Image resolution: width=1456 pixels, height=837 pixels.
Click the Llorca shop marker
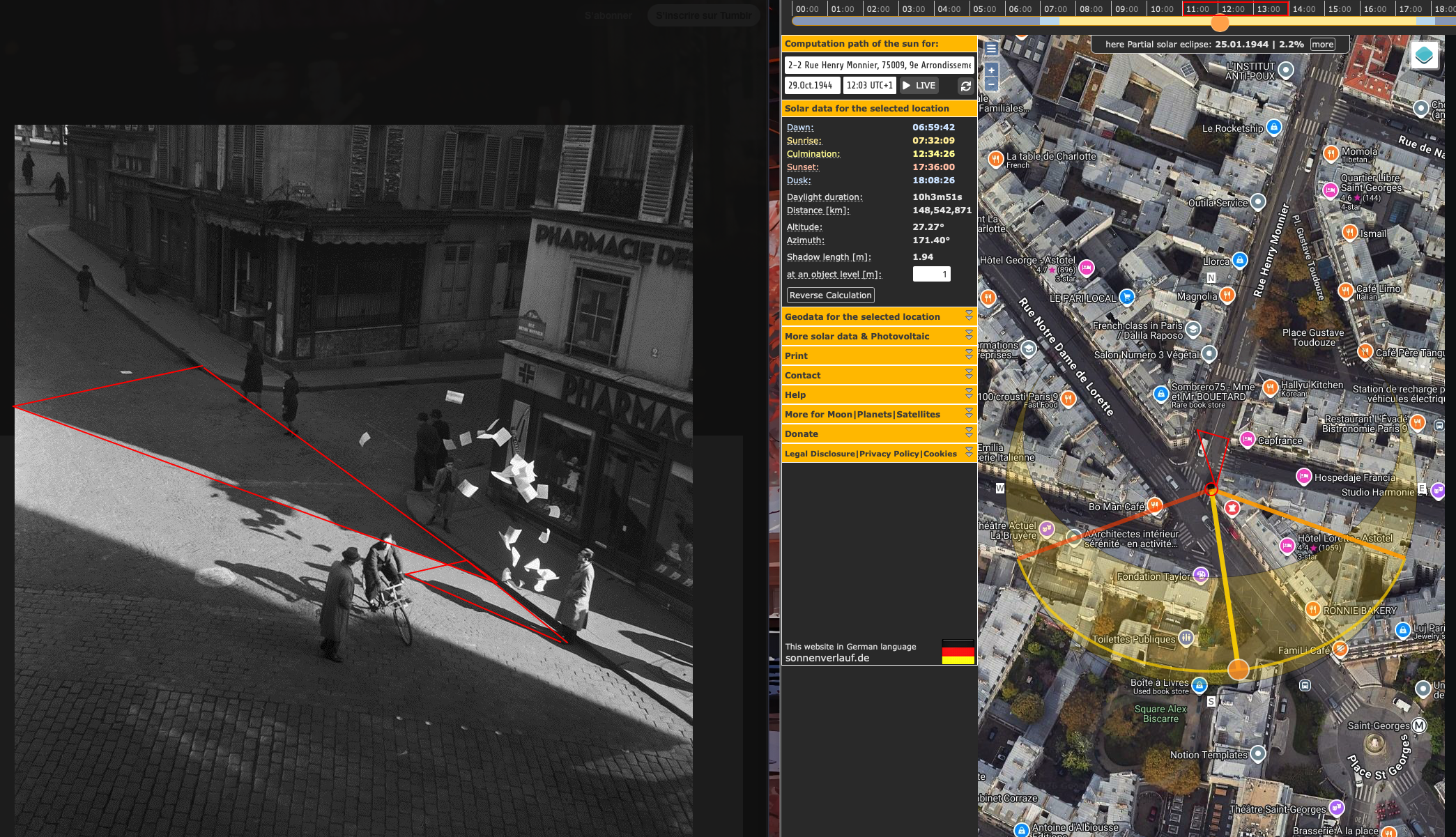pyautogui.click(x=1239, y=260)
